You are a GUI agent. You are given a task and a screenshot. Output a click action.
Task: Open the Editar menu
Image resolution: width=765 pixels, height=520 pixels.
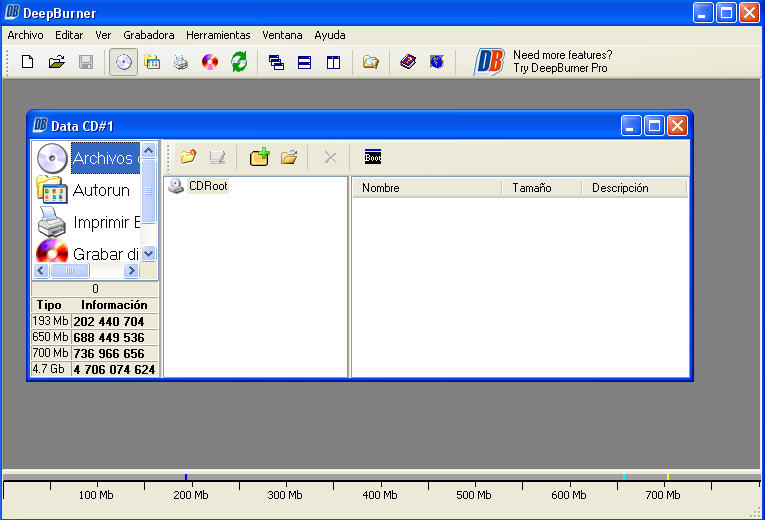69,35
